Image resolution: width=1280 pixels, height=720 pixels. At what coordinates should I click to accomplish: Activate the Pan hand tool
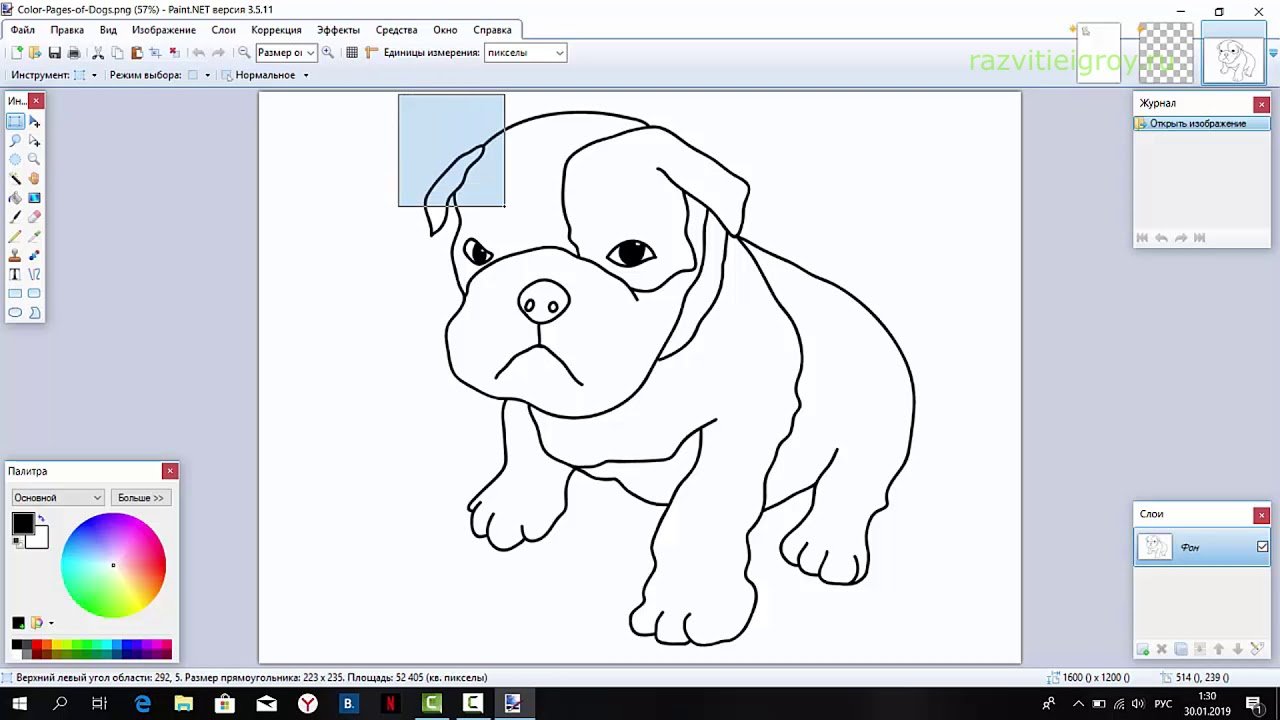(x=34, y=179)
